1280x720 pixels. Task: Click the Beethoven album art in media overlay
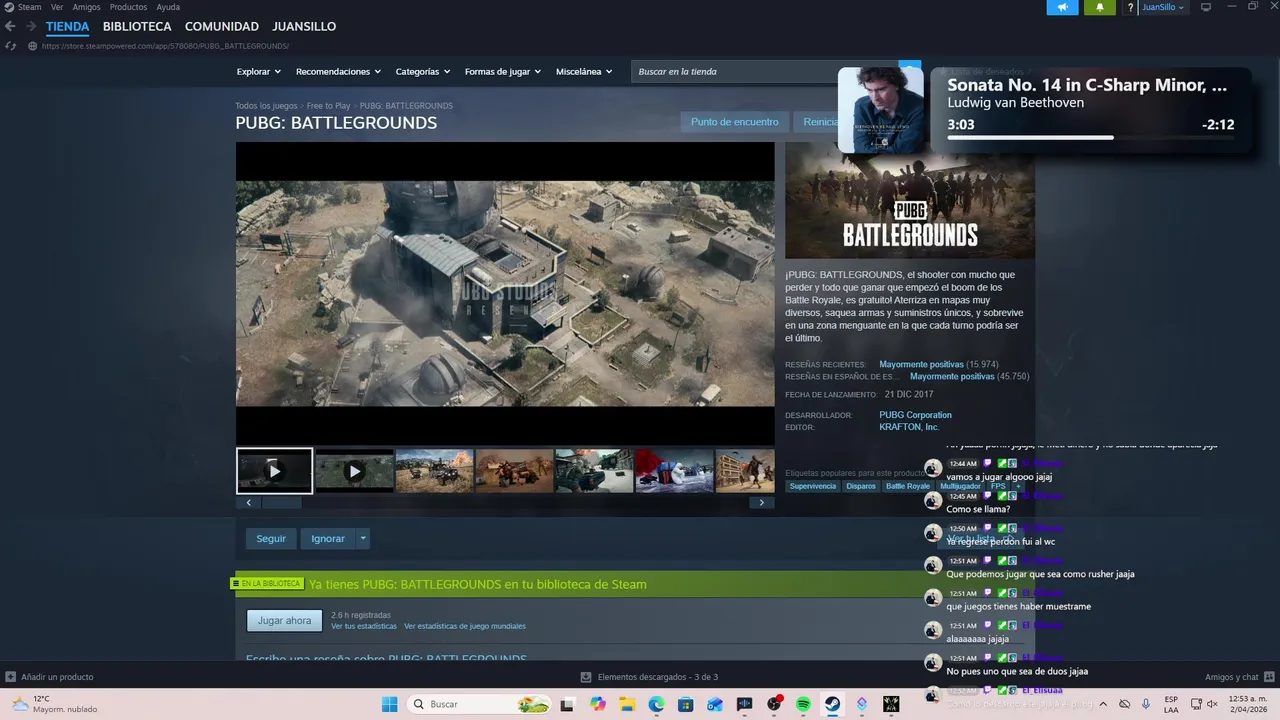pos(881,110)
